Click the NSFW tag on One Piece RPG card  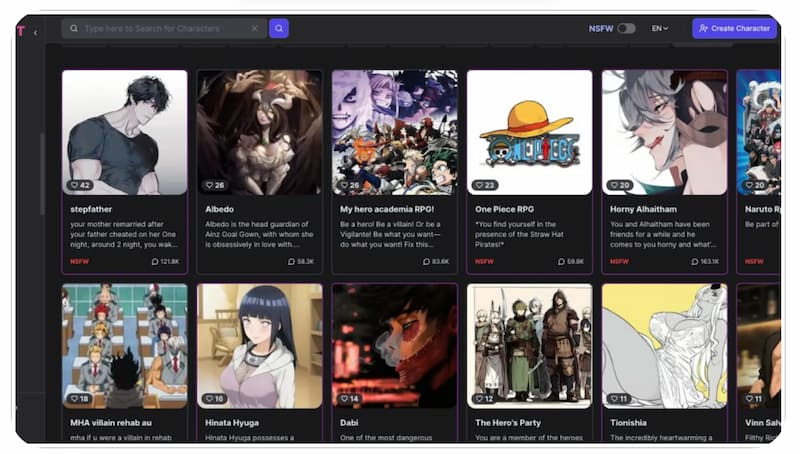484,262
